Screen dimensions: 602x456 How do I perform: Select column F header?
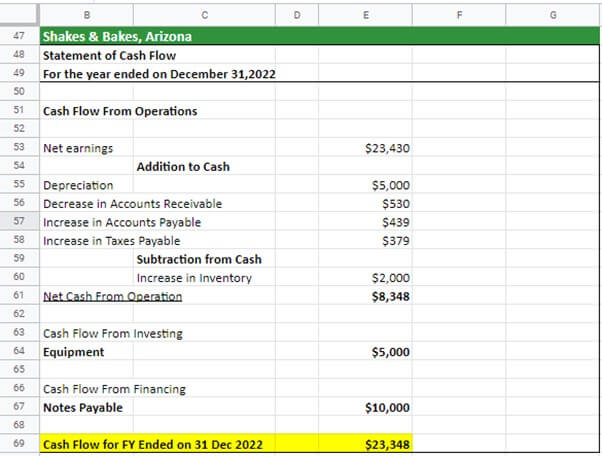click(x=459, y=15)
